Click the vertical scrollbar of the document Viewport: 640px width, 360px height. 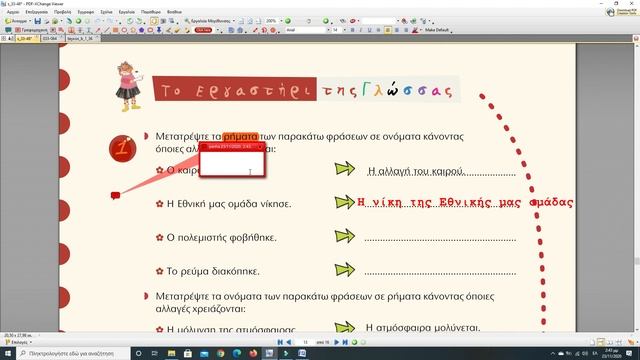637,188
